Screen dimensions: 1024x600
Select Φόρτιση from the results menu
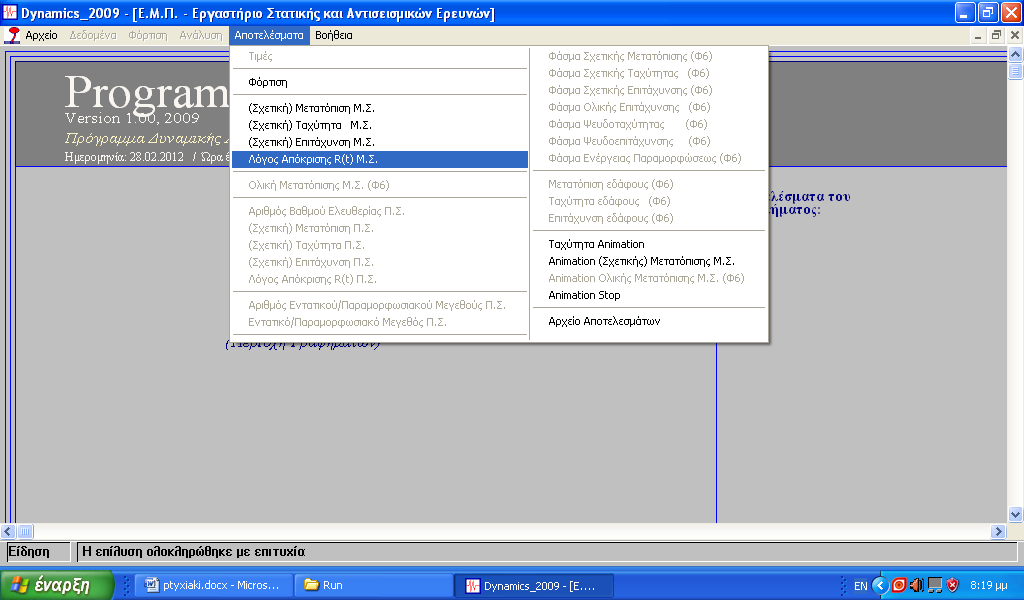[379, 82]
